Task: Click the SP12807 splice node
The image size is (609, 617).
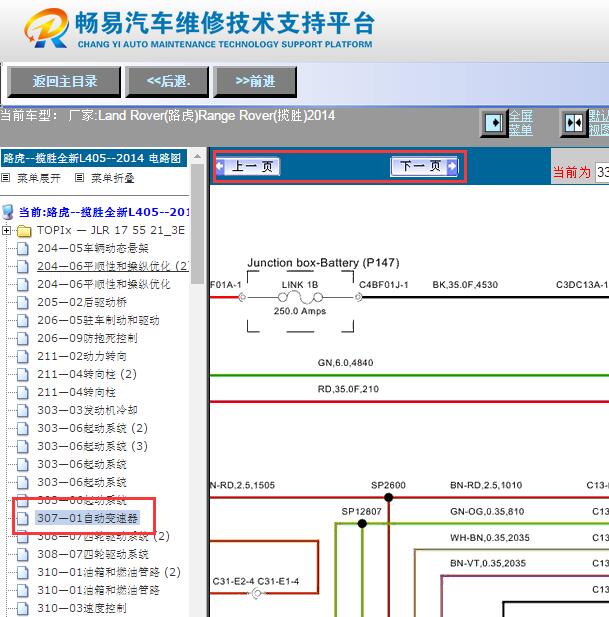Action: click(x=362, y=523)
